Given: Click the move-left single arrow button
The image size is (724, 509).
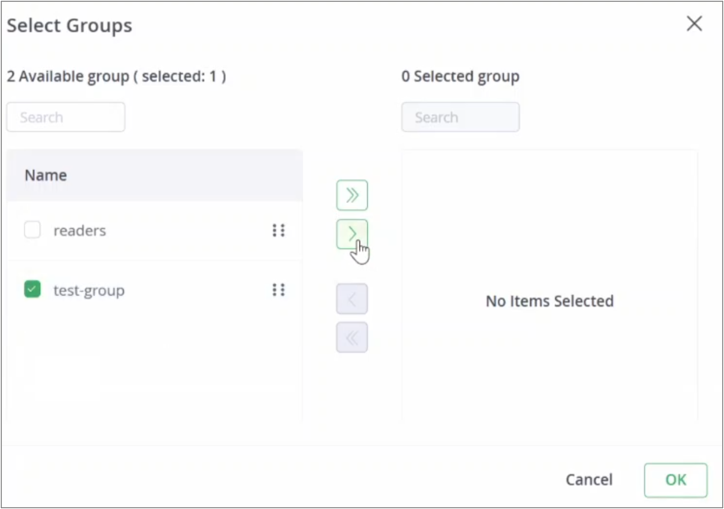Looking at the screenshot, I should click(x=352, y=299).
